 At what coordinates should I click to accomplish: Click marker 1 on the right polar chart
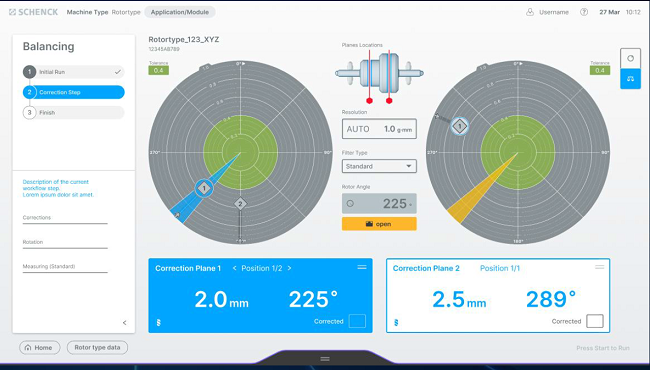(459, 126)
